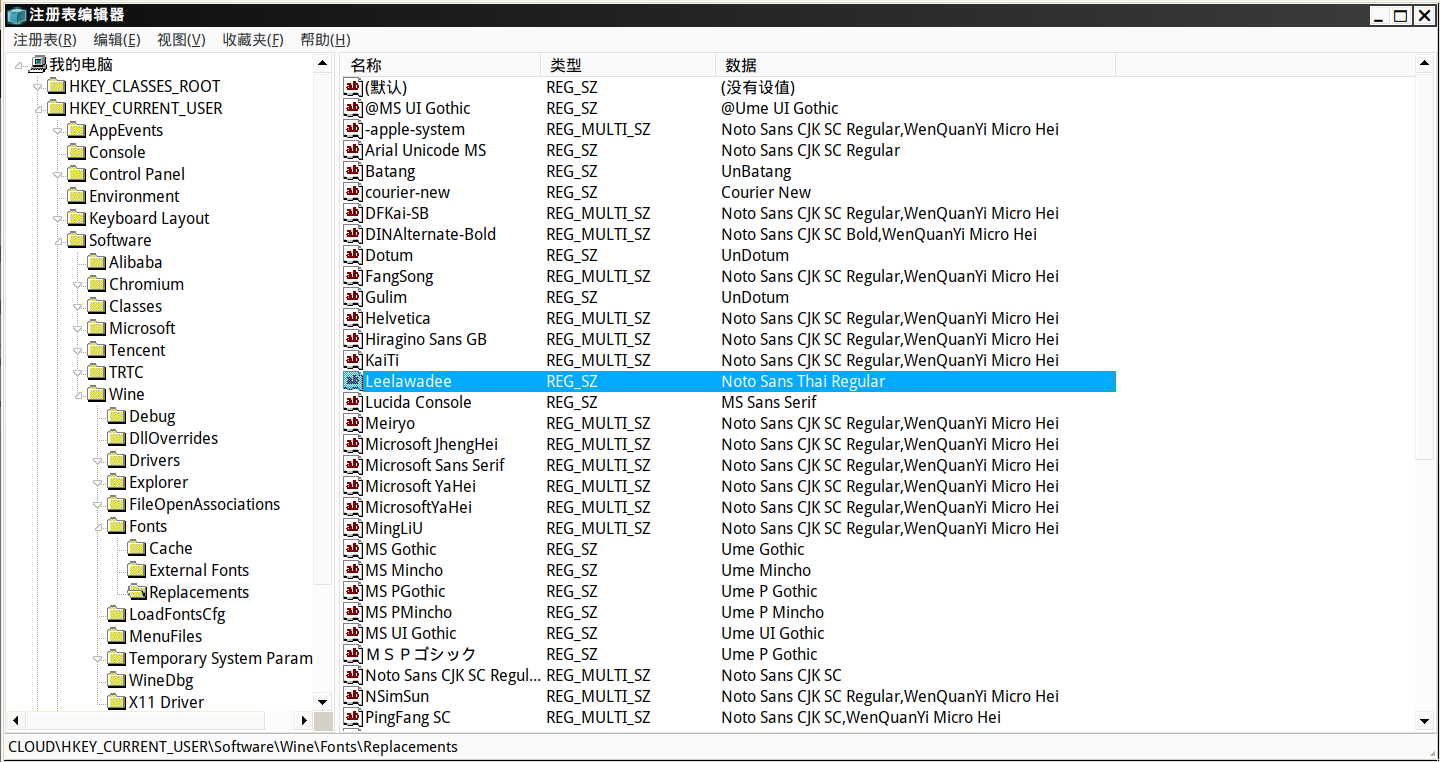Expand the Tencent key
The height and width of the screenshot is (762, 1440).
[x=78, y=351]
